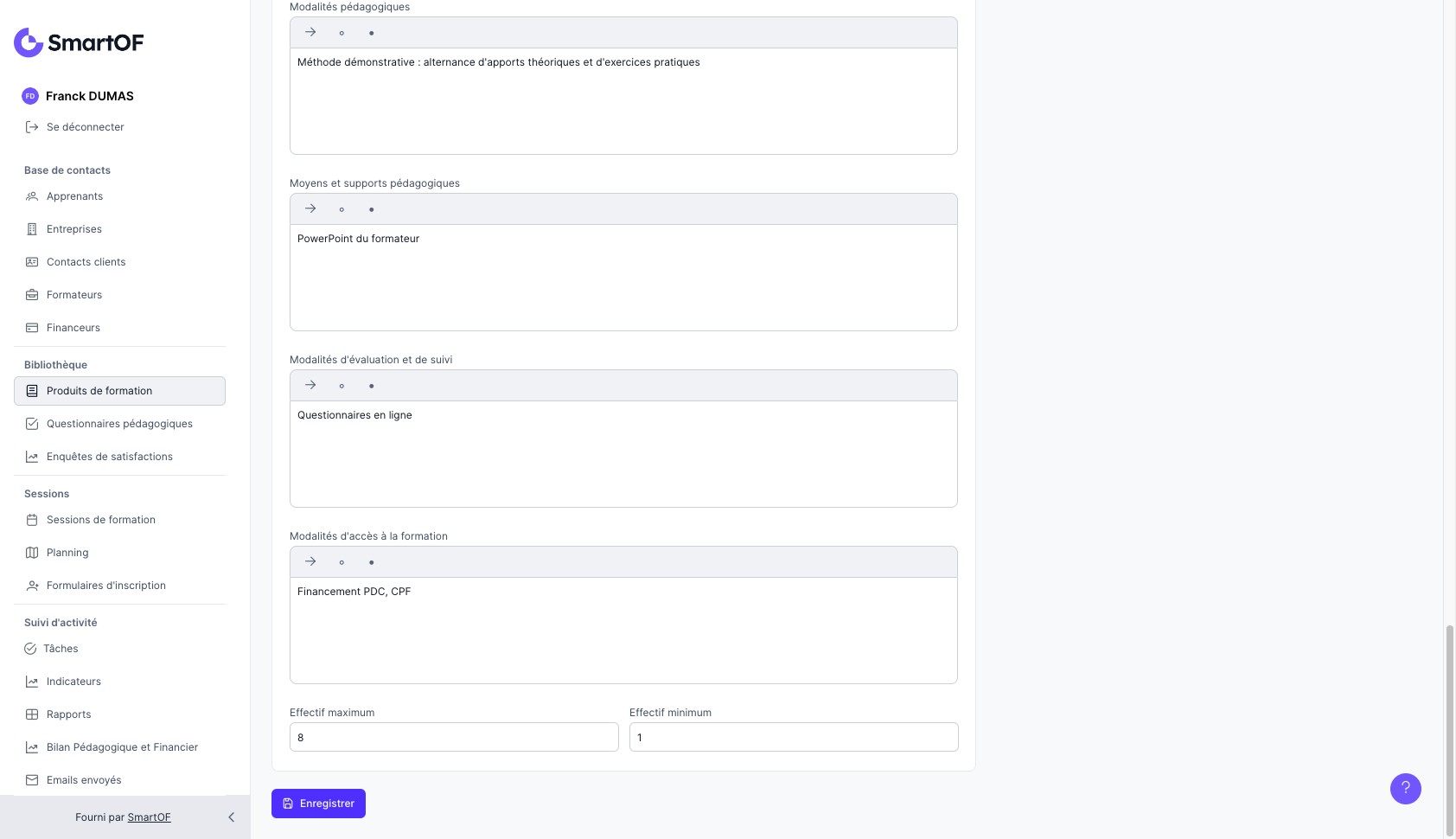Collapse the sidebar with the chevron
This screenshot has width=1456, height=839.
pos(231,817)
